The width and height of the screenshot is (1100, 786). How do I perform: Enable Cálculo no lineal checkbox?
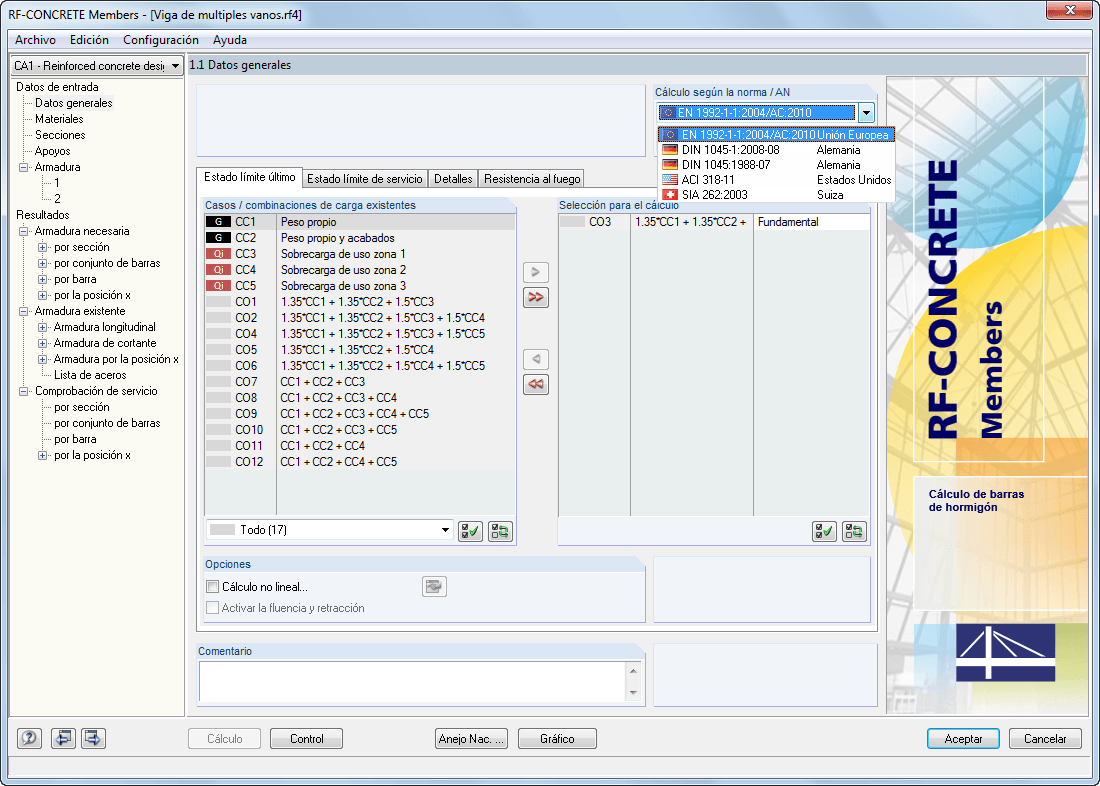point(213,587)
